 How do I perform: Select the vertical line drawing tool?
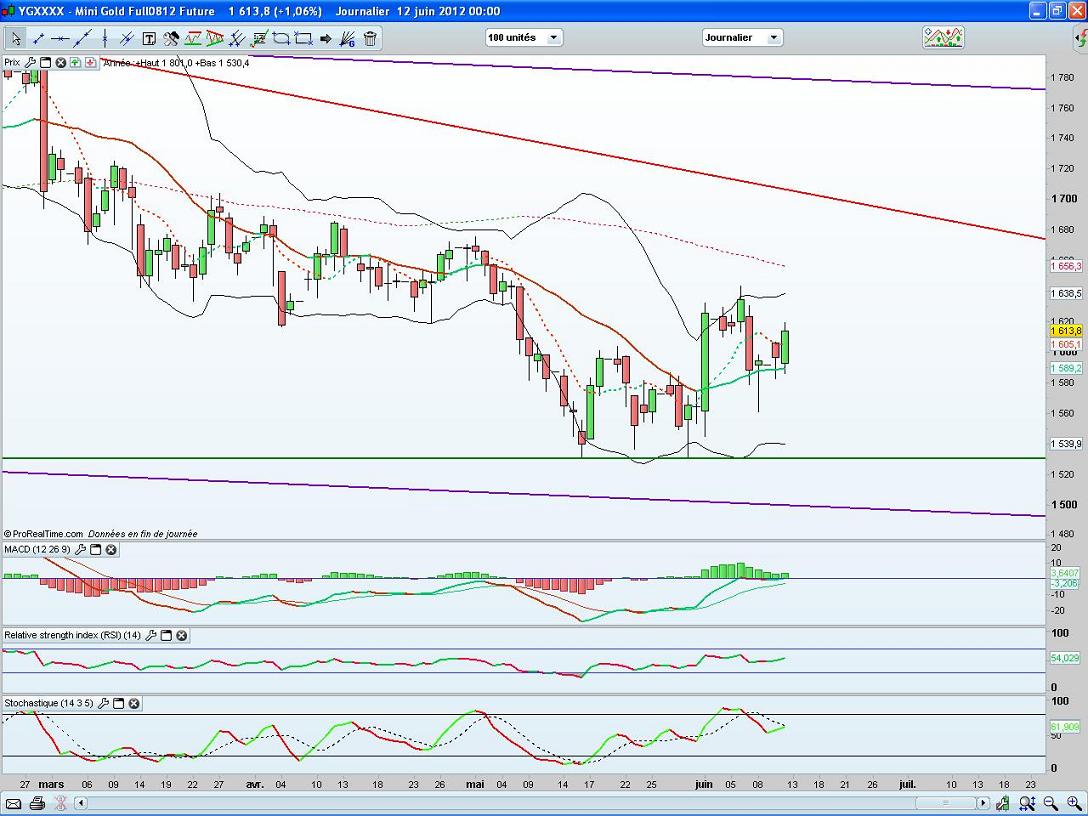(105, 39)
